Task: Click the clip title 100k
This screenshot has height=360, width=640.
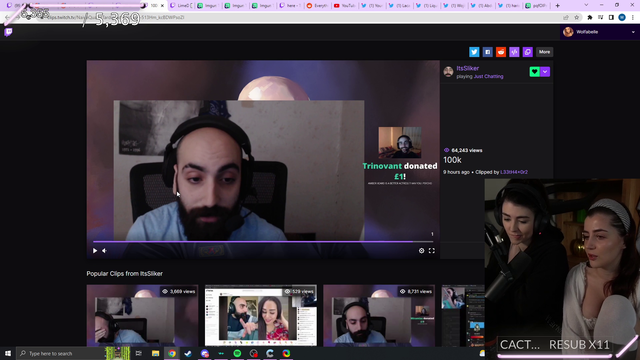Action: click(x=452, y=160)
